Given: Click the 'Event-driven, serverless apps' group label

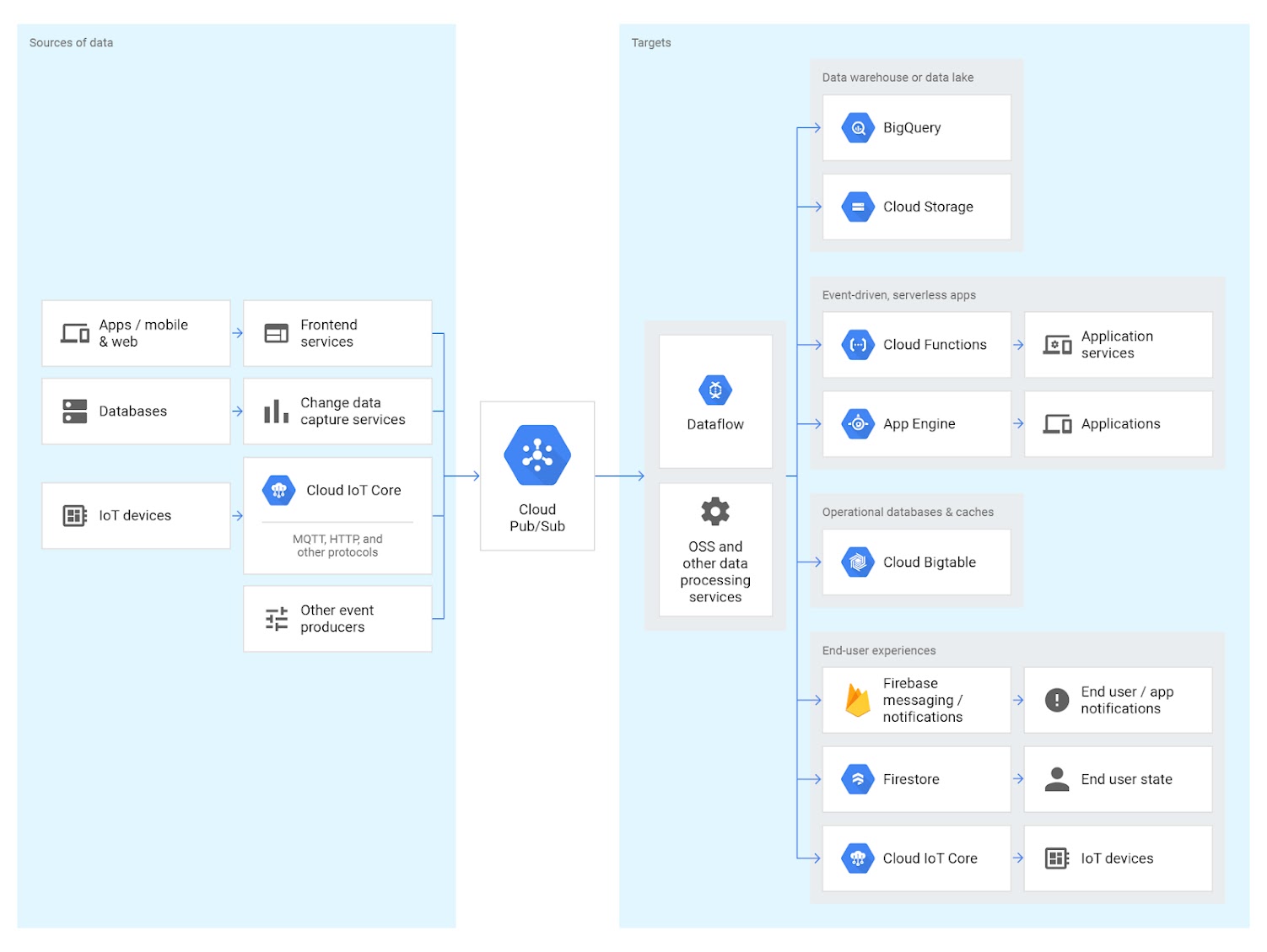Looking at the screenshot, I should (899, 295).
